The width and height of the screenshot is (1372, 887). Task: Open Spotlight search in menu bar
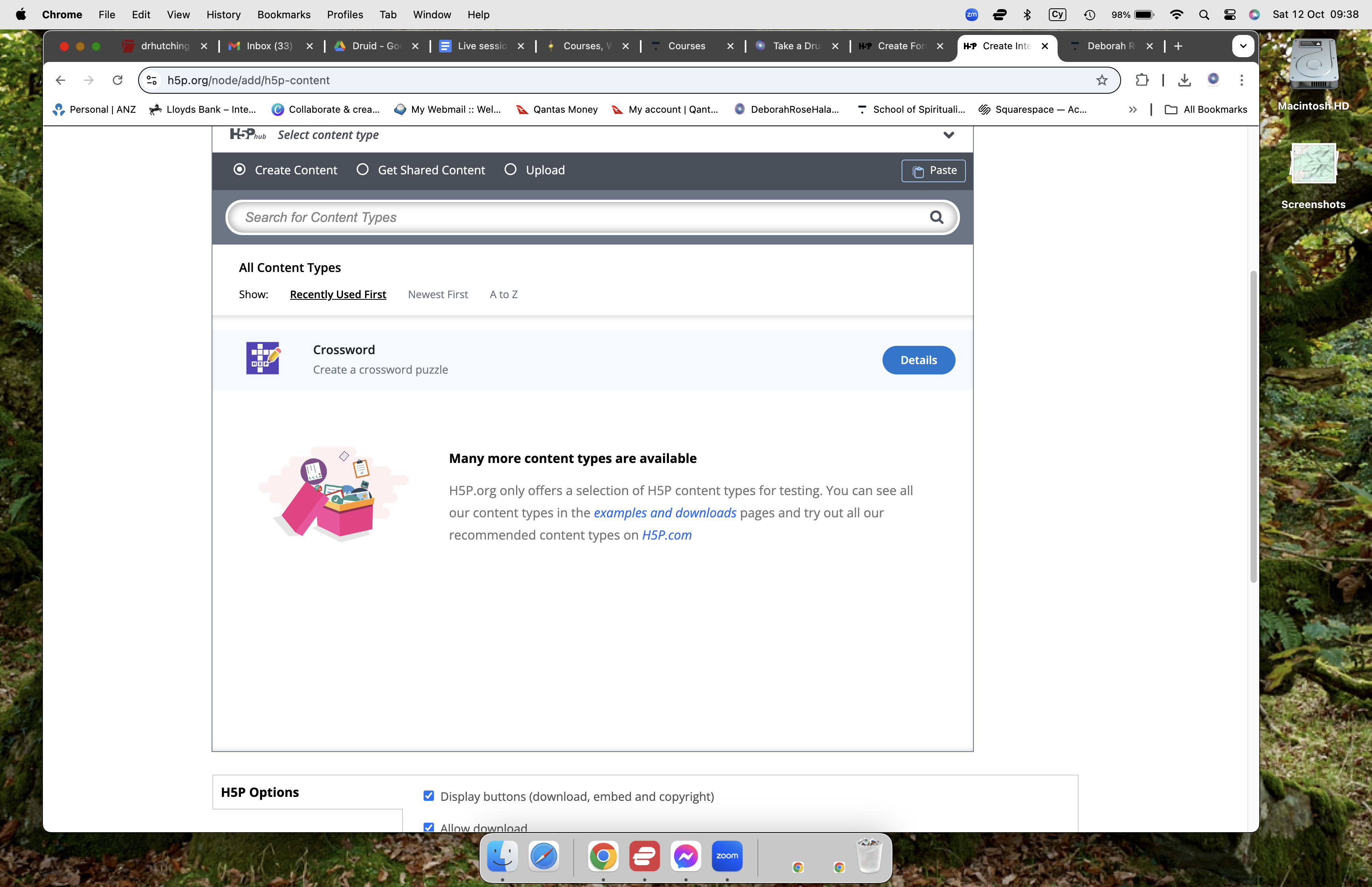[1203, 14]
